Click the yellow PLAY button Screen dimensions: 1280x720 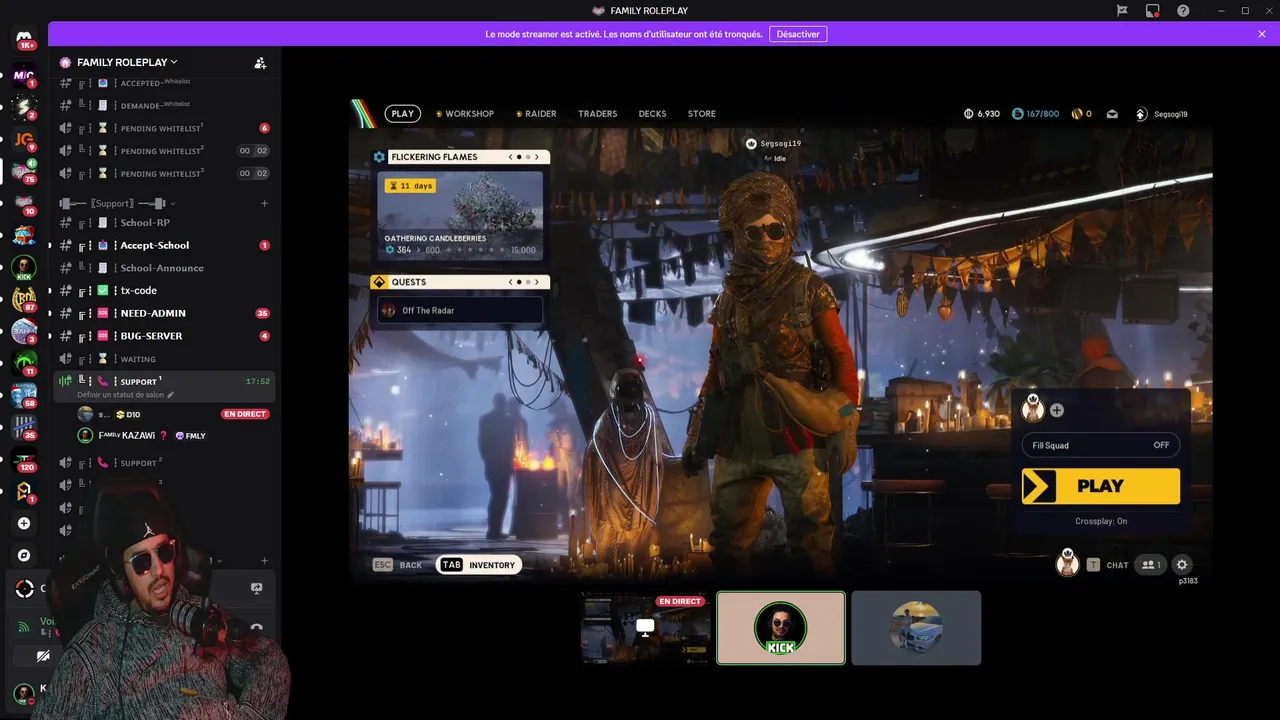(x=1101, y=486)
